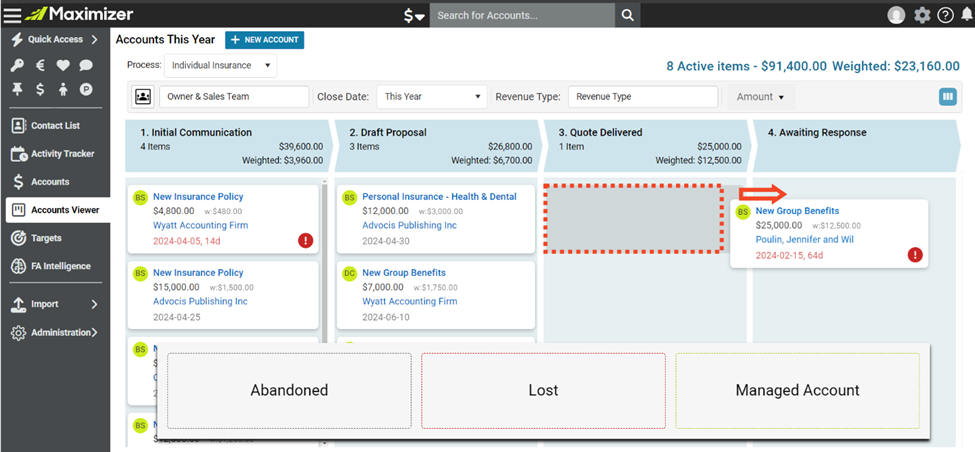
Task: Open the Poulin, Jennifer and Wil link
Action: 805,239
